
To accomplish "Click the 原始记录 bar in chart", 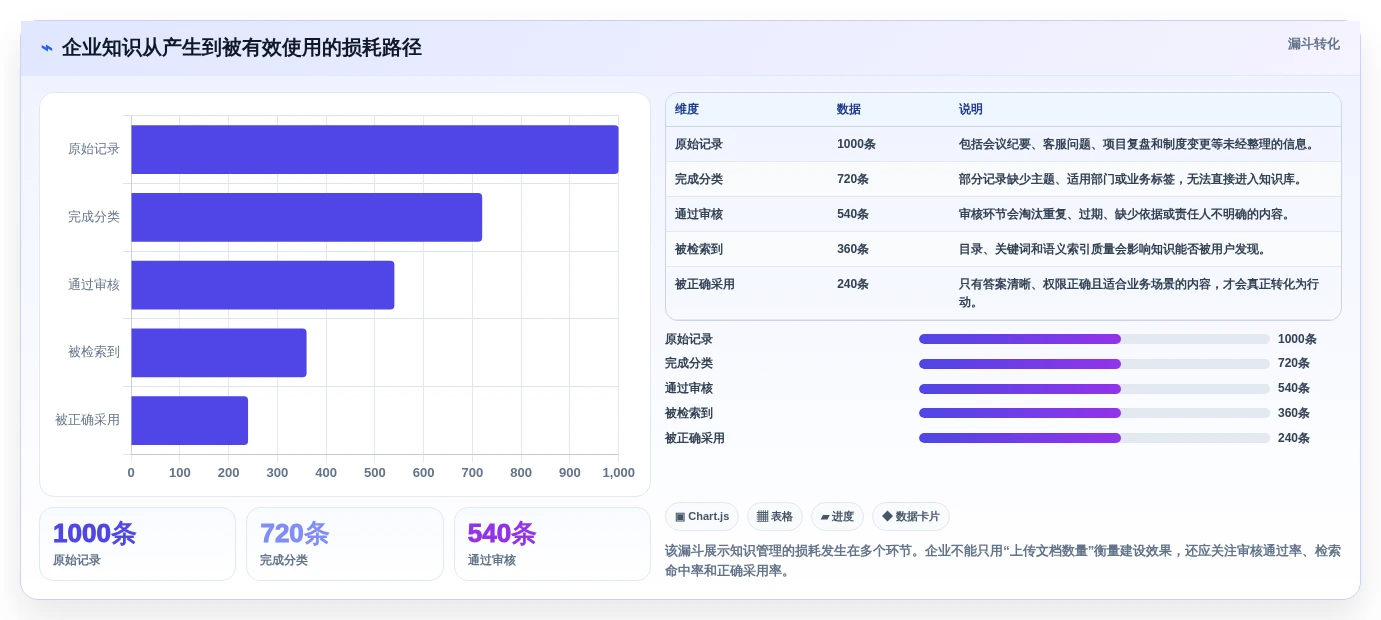I will [375, 149].
